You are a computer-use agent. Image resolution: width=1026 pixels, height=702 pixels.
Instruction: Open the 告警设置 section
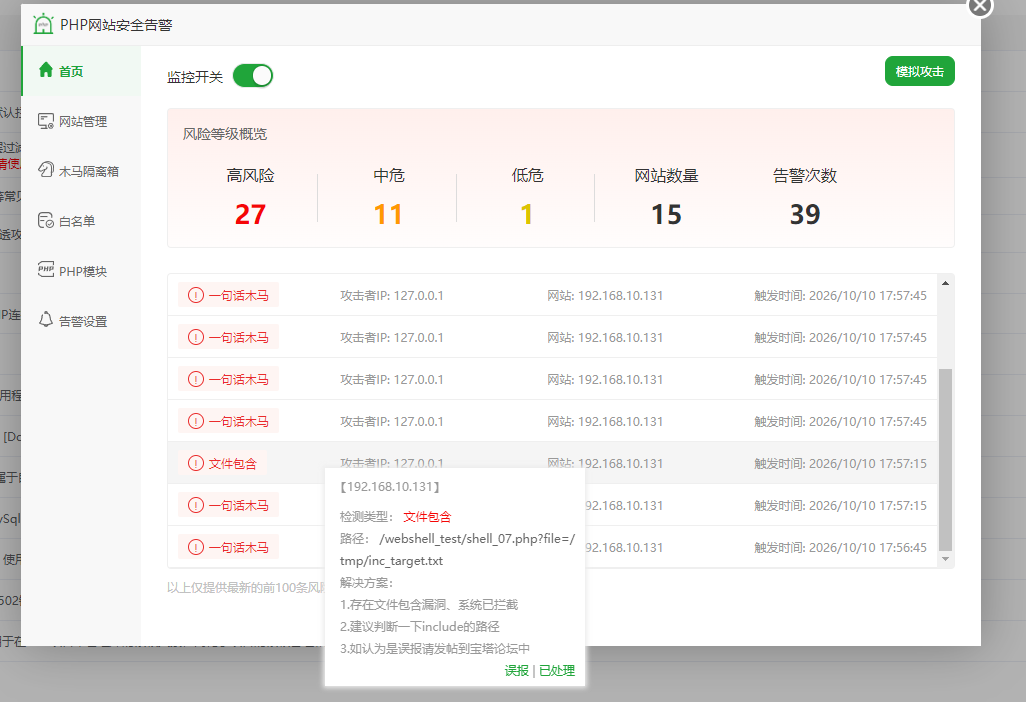coord(81,321)
